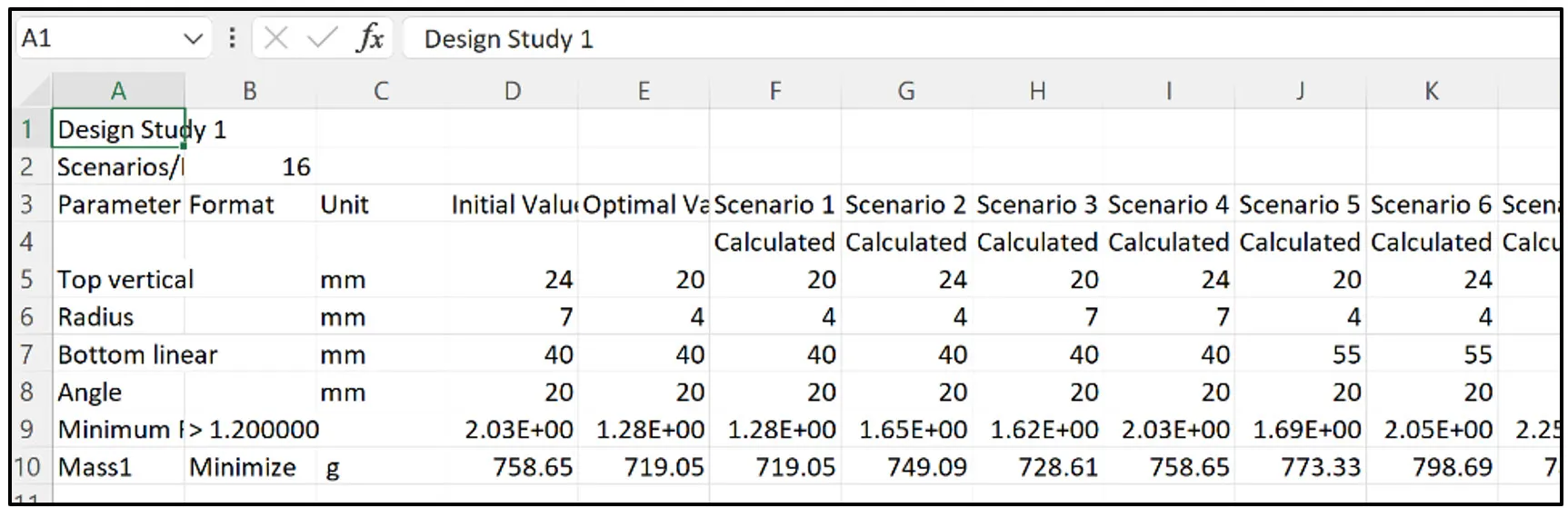Select column D header
This screenshot has width=1568, height=508.
coord(513,92)
